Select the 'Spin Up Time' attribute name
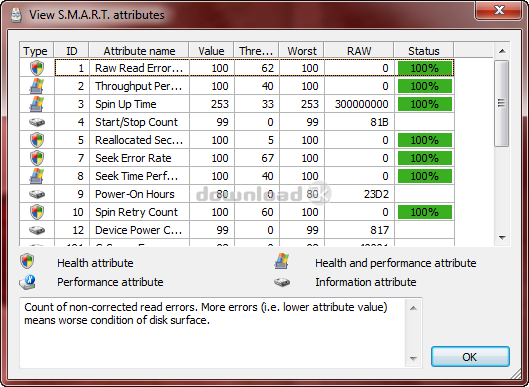529x387 pixels. (x=126, y=104)
